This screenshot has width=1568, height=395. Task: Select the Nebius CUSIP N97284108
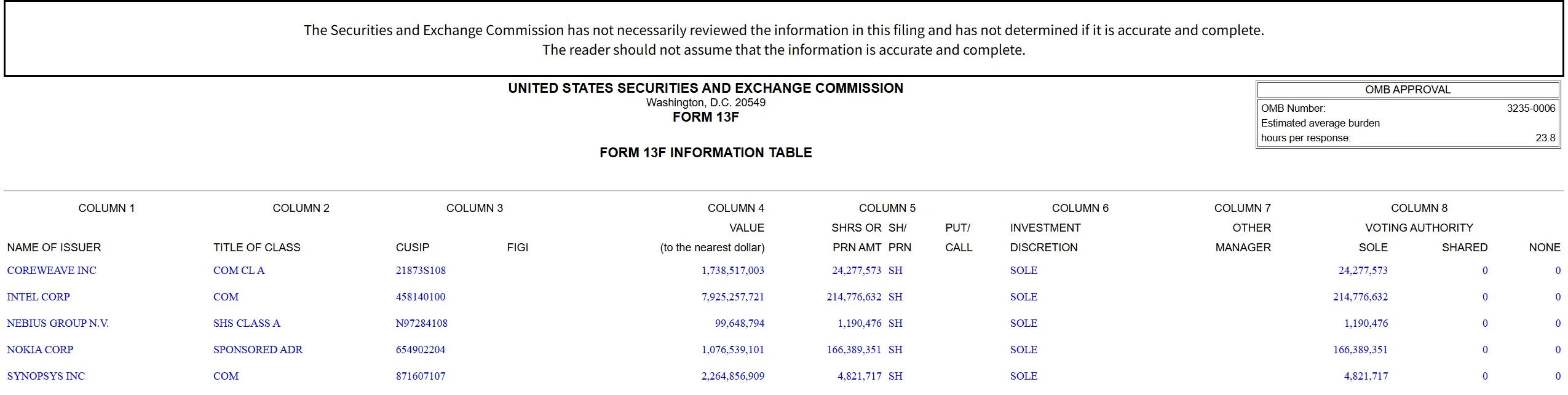(x=421, y=323)
